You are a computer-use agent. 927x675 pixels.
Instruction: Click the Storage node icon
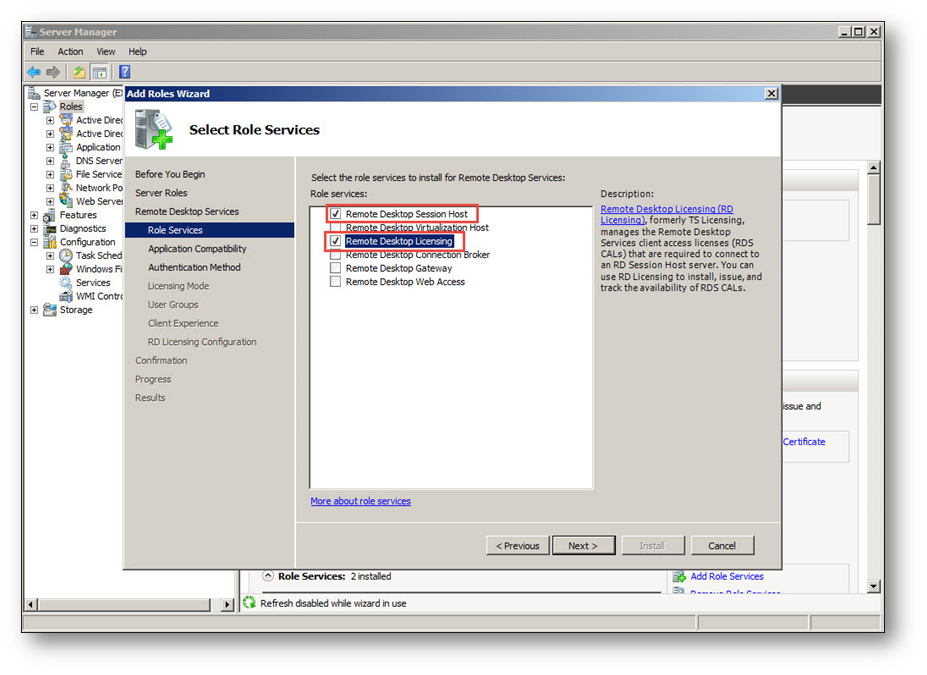tap(50, 310)
